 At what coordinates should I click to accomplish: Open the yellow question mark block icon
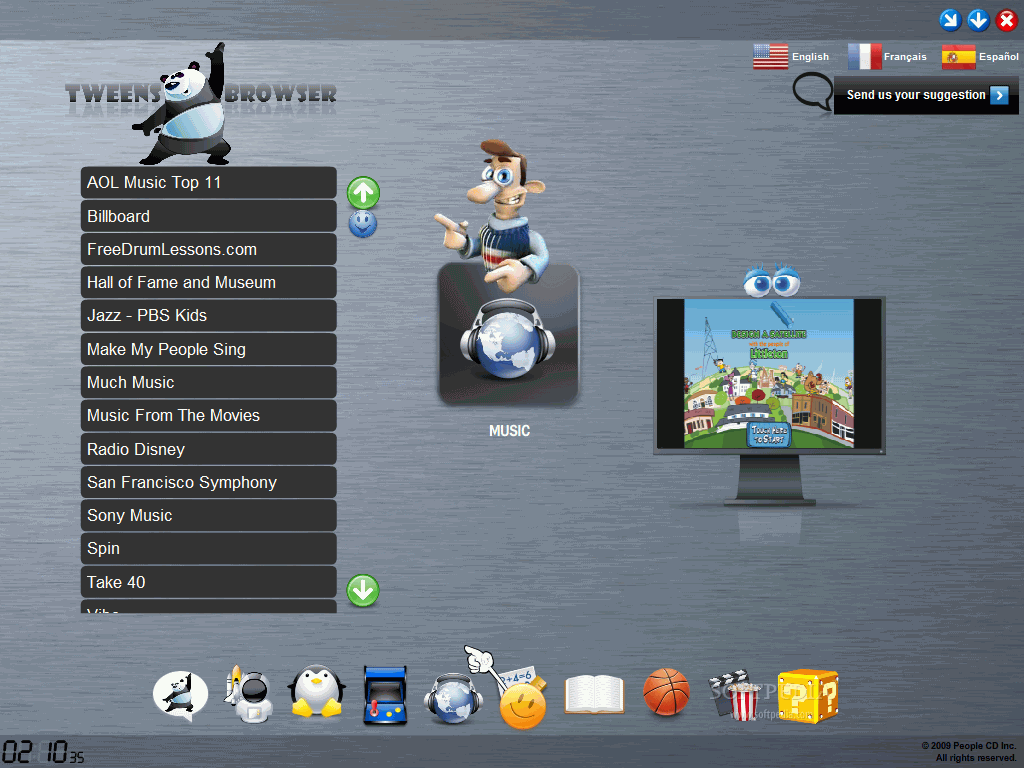pyautogui.click(x=808, y=696)
